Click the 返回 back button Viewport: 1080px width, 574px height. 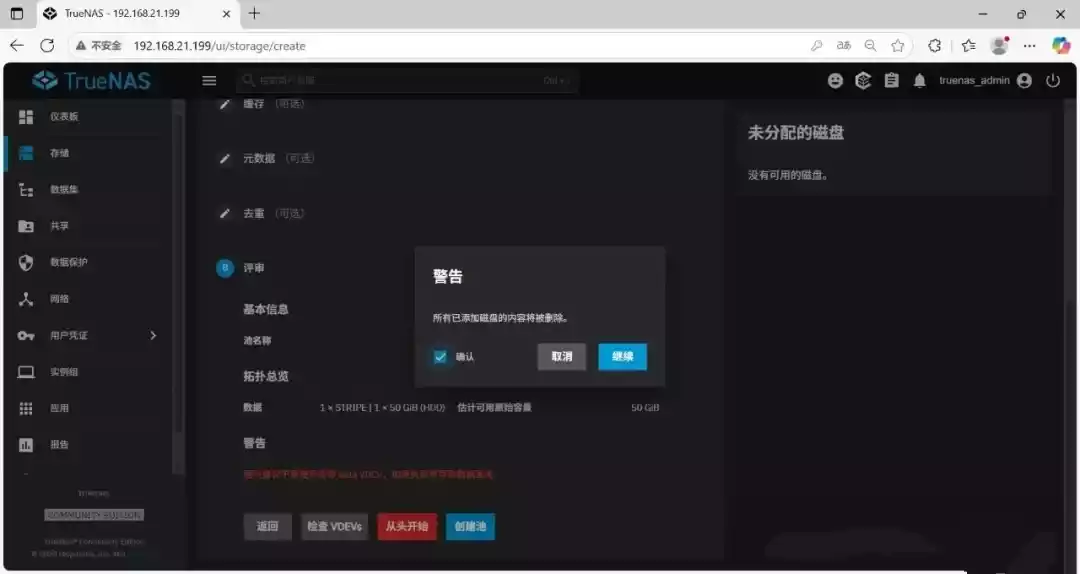pyautogui.click(x=267, y=526)
